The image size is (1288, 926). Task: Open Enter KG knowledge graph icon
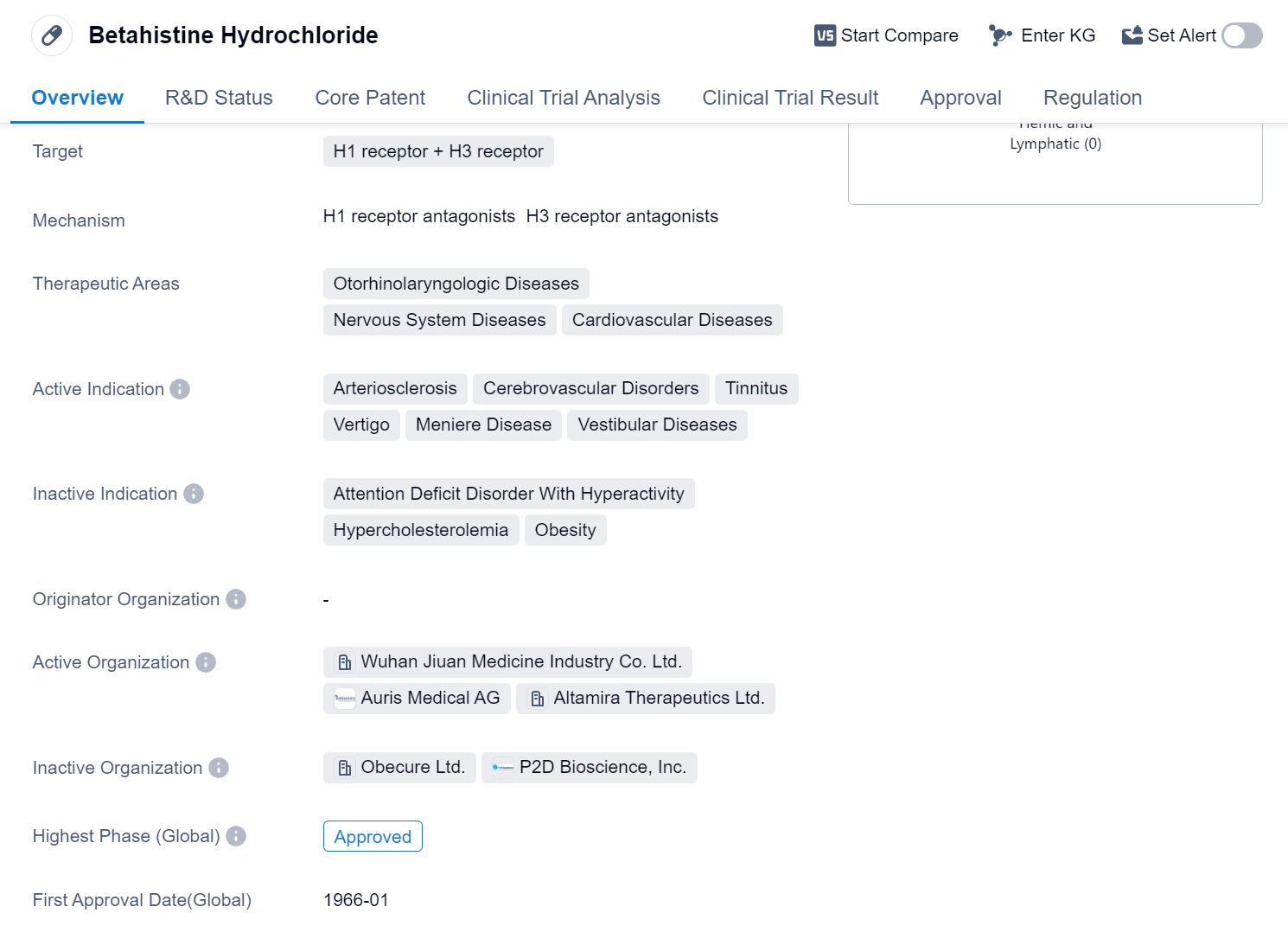tap(1000, 35)
